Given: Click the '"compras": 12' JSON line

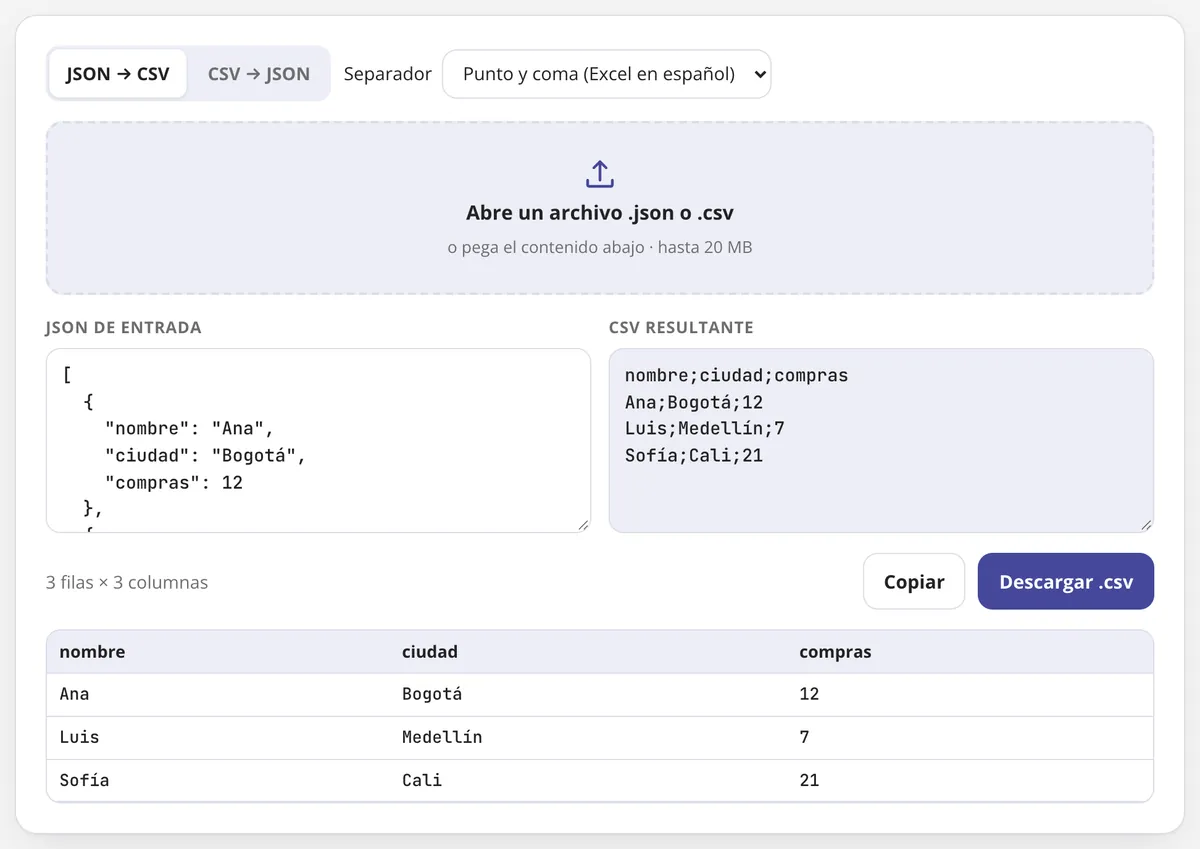Looking at the screenshot, I should [174, 482].
